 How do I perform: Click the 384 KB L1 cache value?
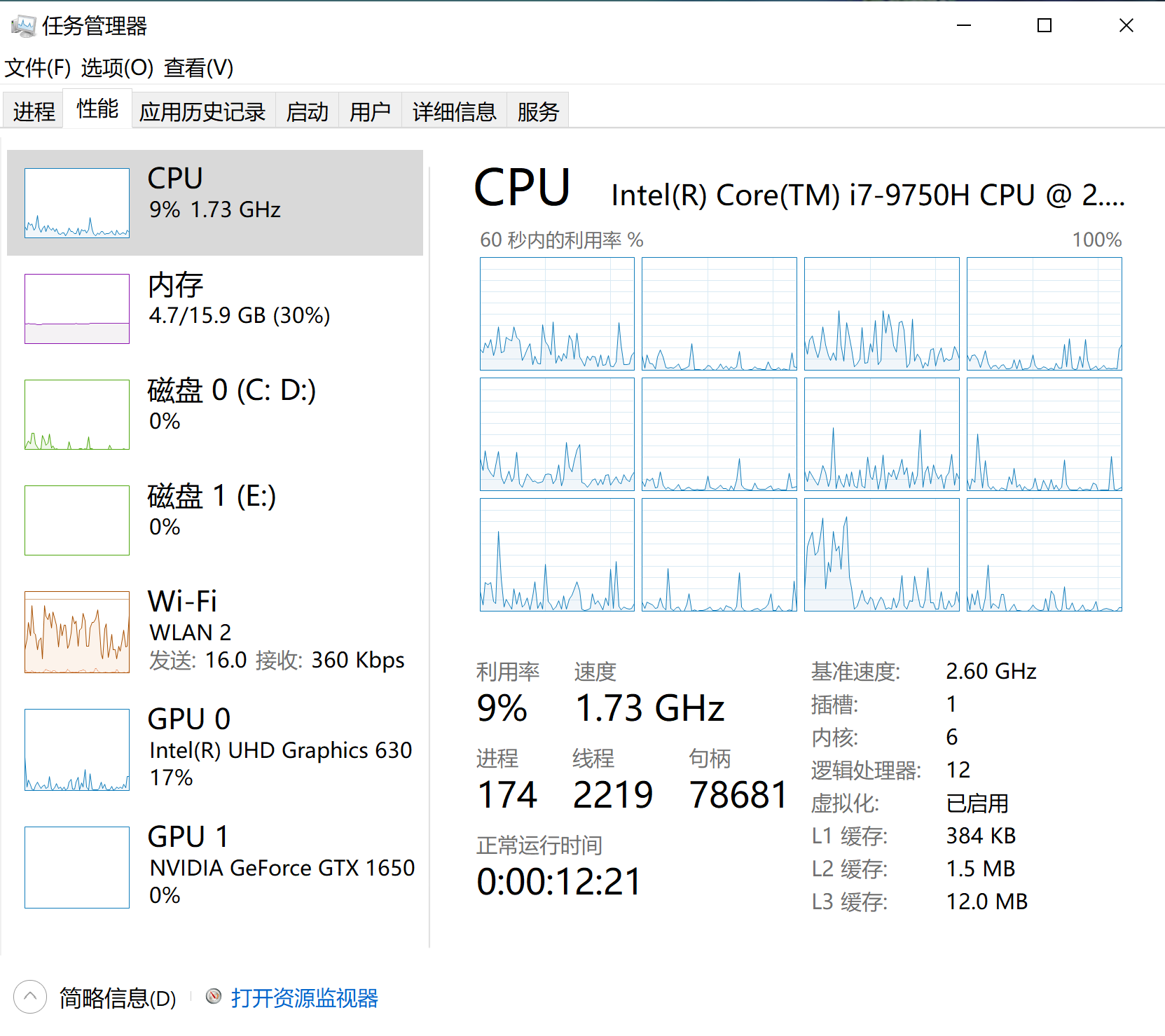pos(981,836)
